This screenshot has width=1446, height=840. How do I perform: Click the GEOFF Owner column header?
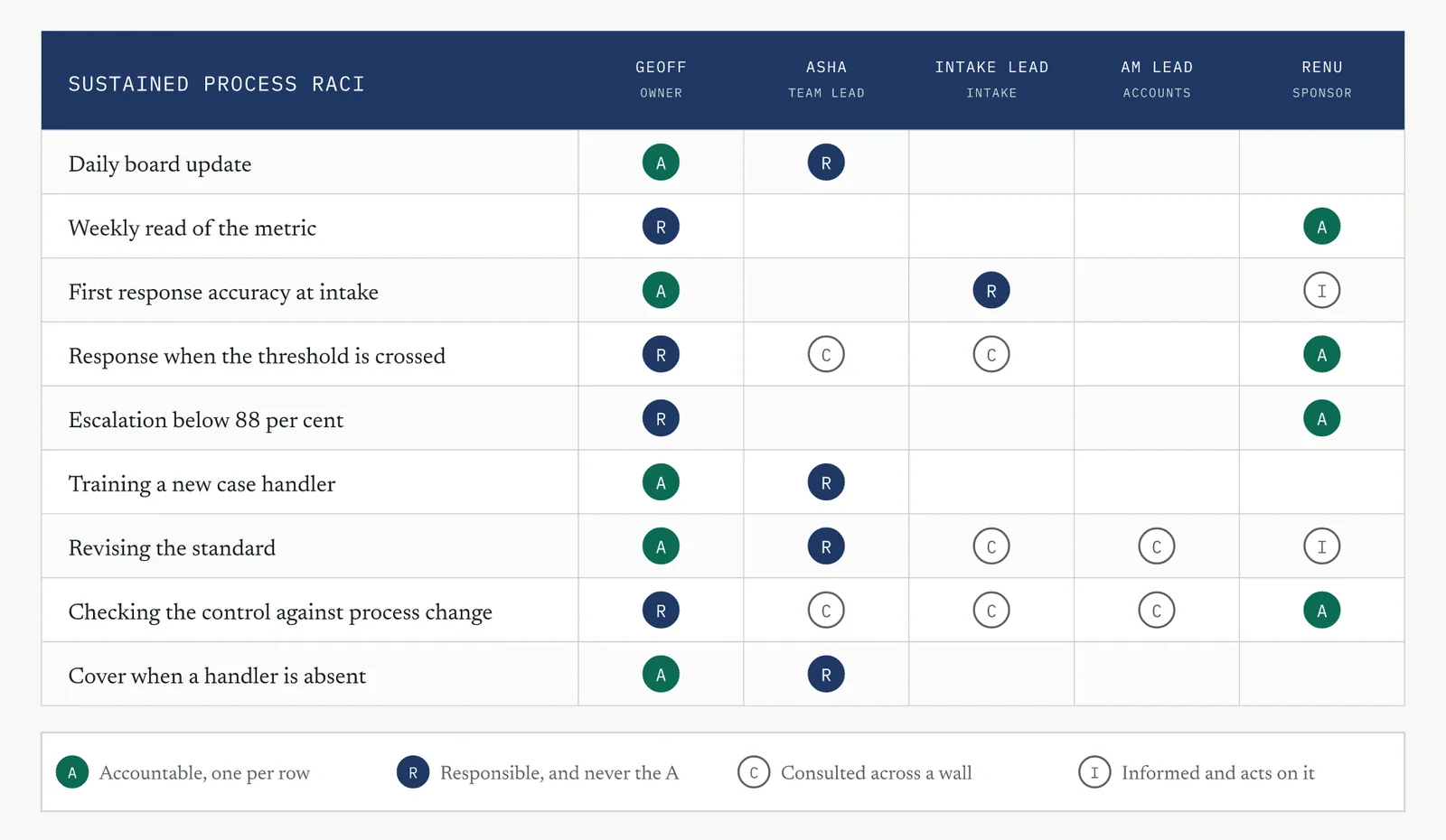coord(661,79)
